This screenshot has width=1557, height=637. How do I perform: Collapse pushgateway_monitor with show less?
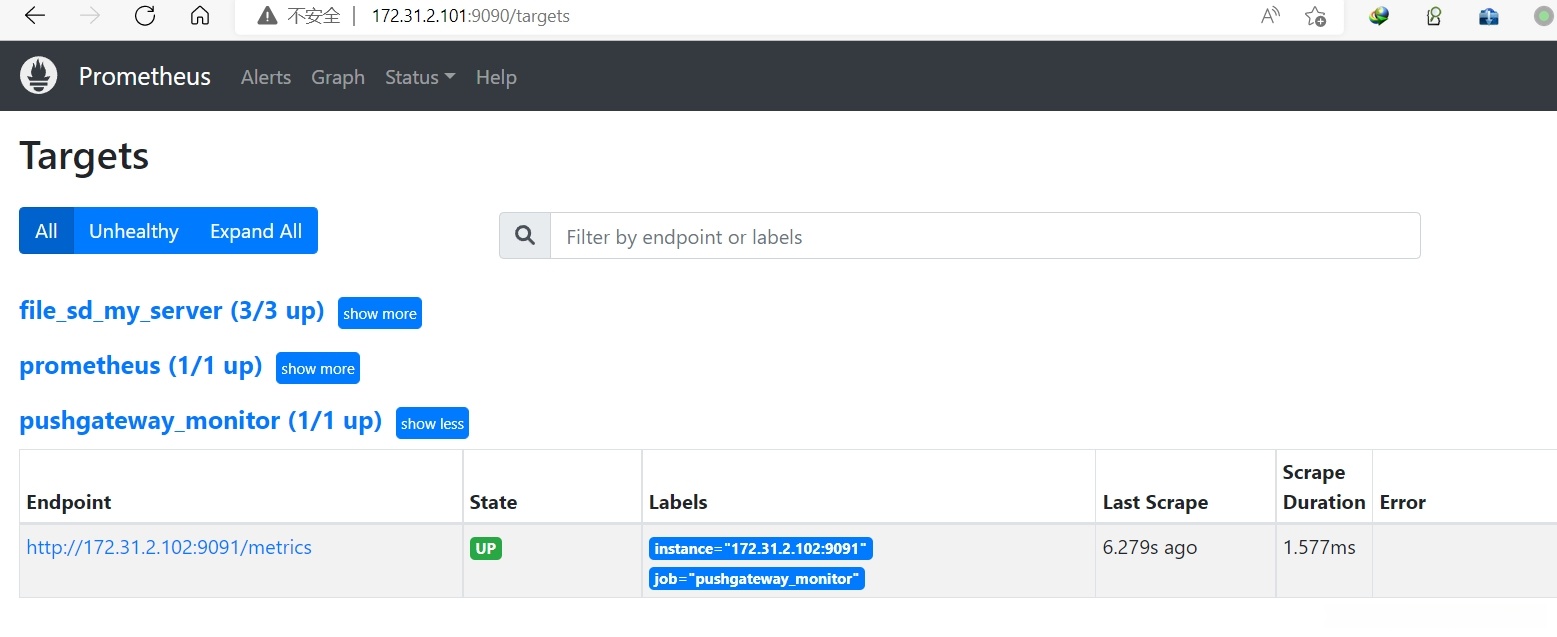[432, 423]
